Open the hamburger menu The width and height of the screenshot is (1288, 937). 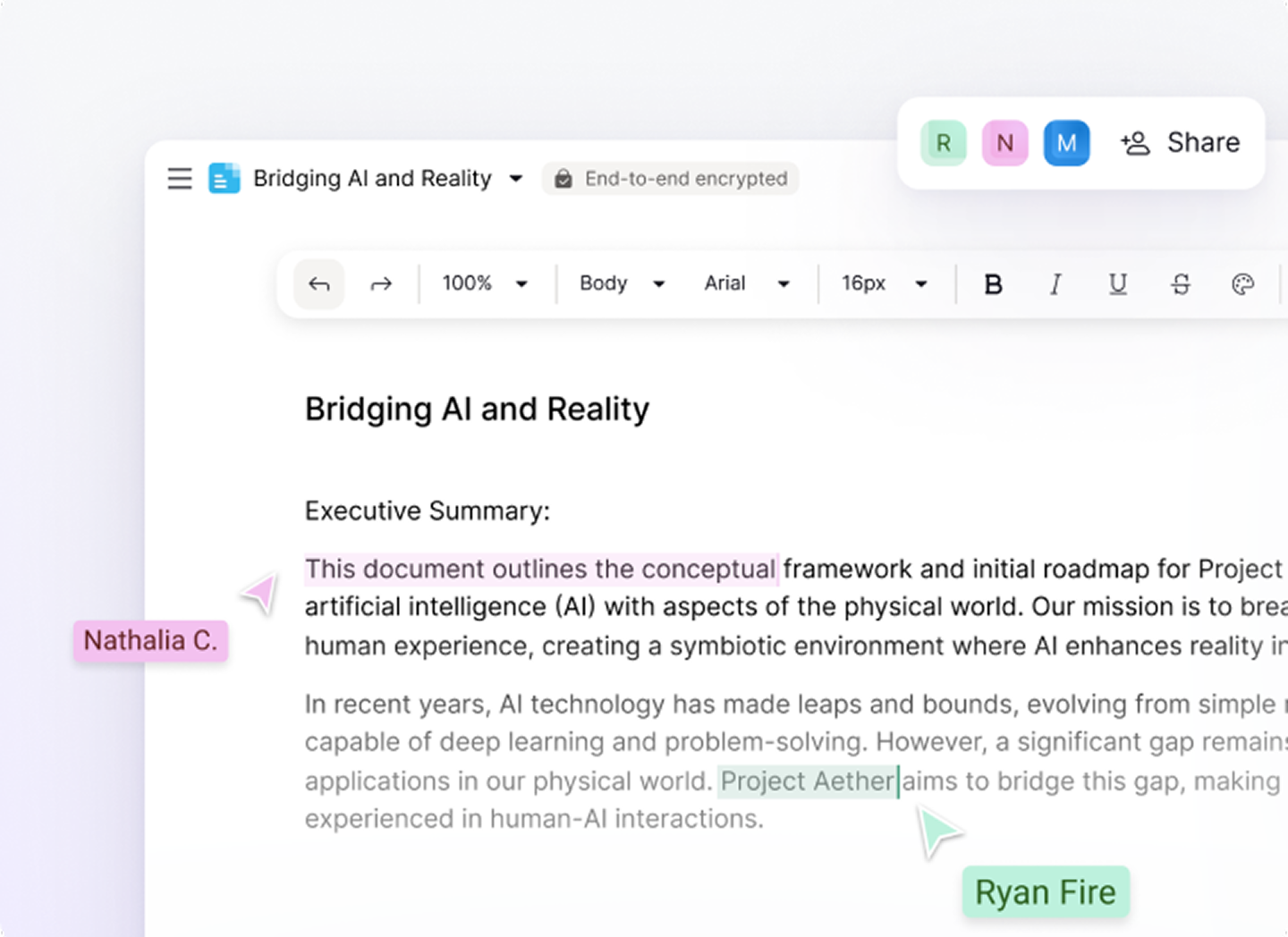click(180, 179)
